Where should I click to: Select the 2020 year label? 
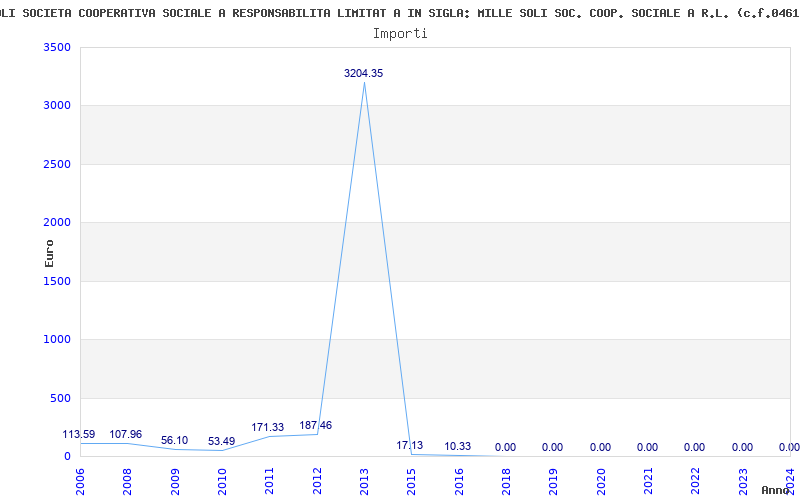tap(601, 482)
